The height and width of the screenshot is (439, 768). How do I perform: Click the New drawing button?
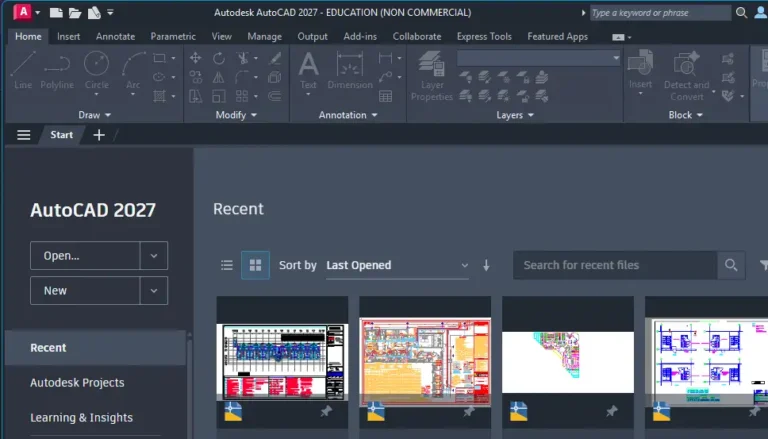[x=85, y=291]
